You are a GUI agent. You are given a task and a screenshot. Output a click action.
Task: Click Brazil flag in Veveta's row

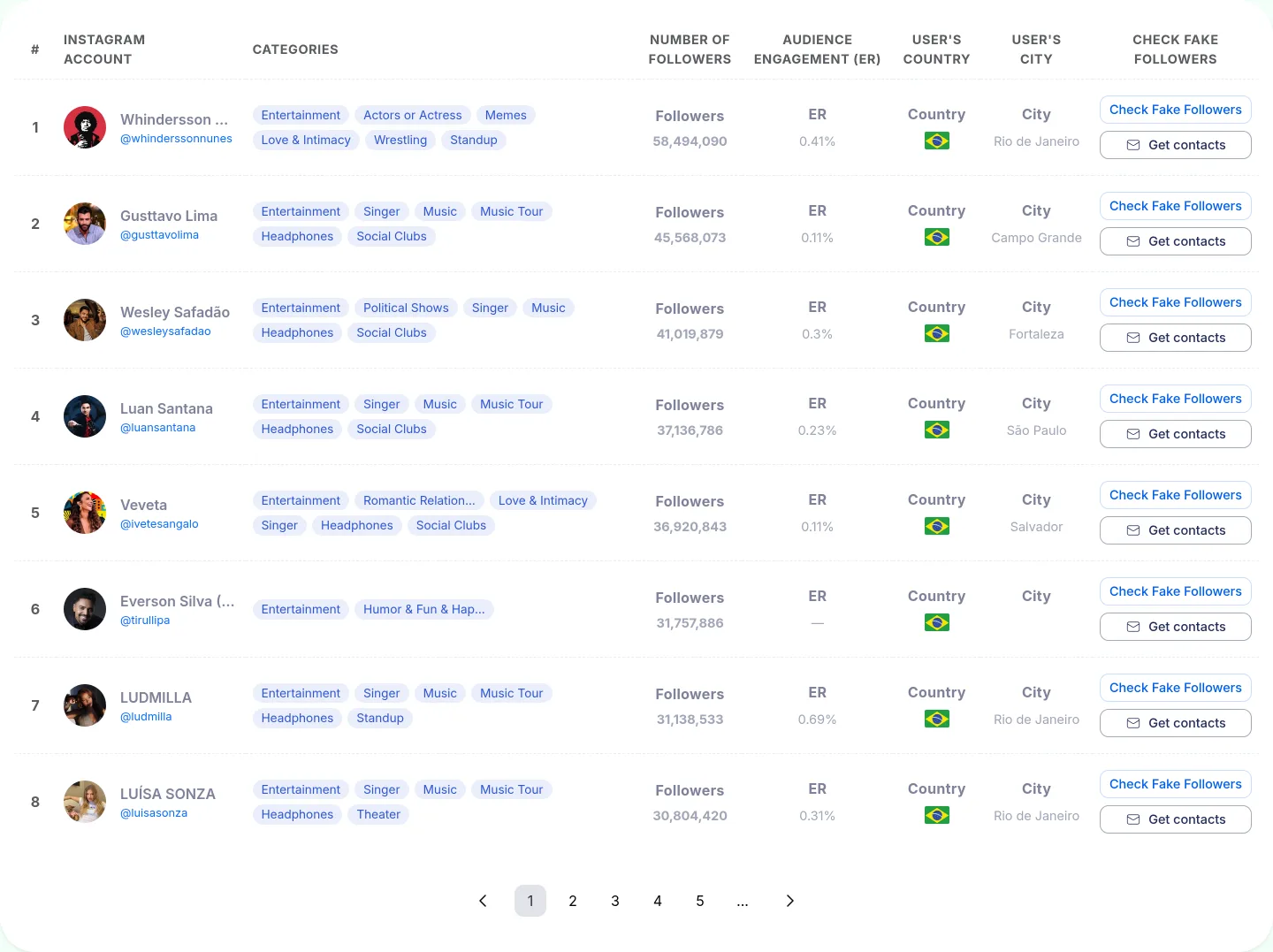click(x=937, y=526)
